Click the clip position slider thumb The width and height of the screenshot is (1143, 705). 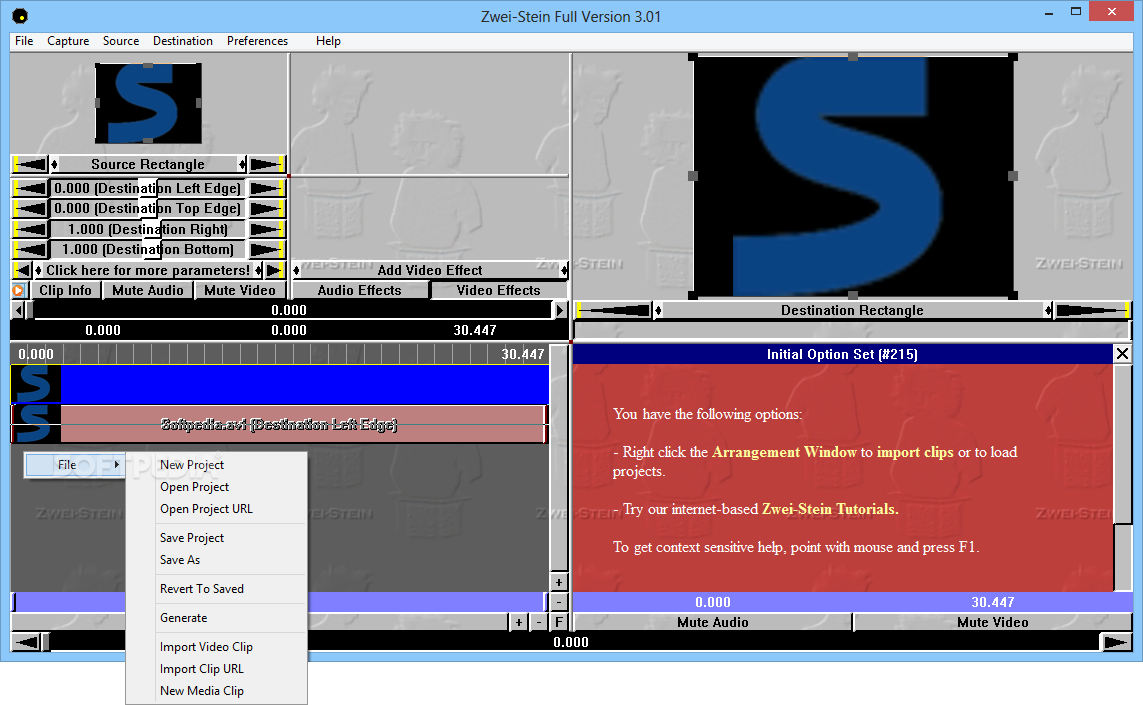30,311
